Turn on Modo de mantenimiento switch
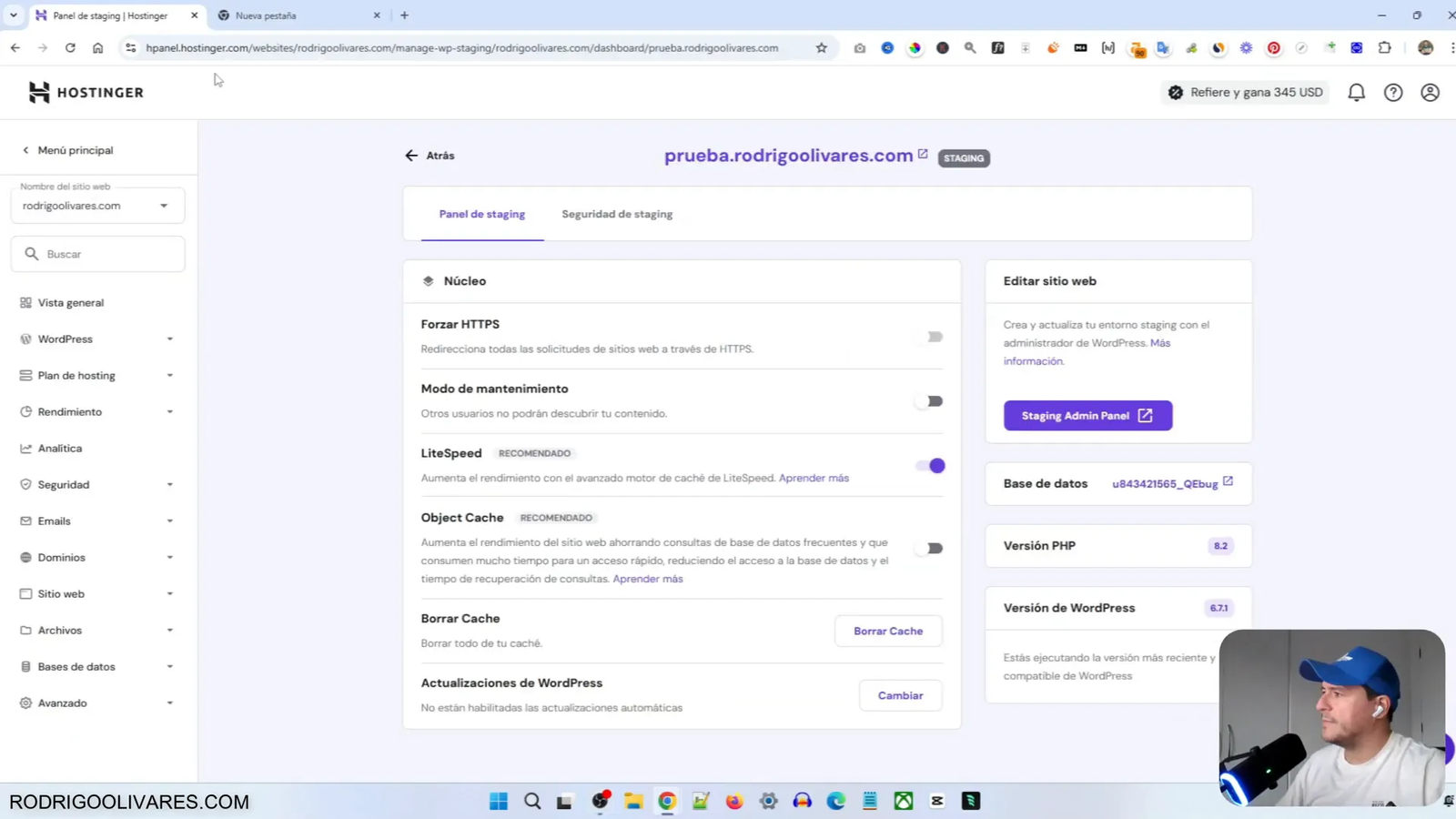This screenshot has width=1456, height=819. click(930, 401)
